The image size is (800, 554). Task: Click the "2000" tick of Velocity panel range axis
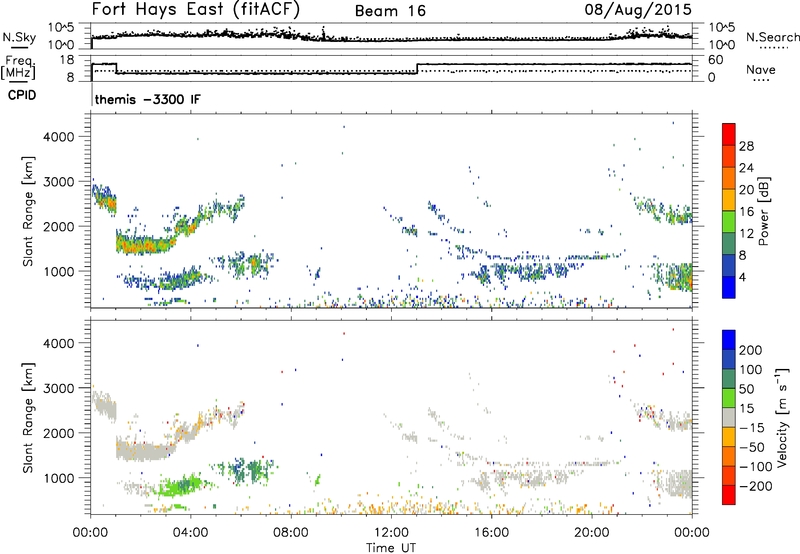tap(59, 433)
